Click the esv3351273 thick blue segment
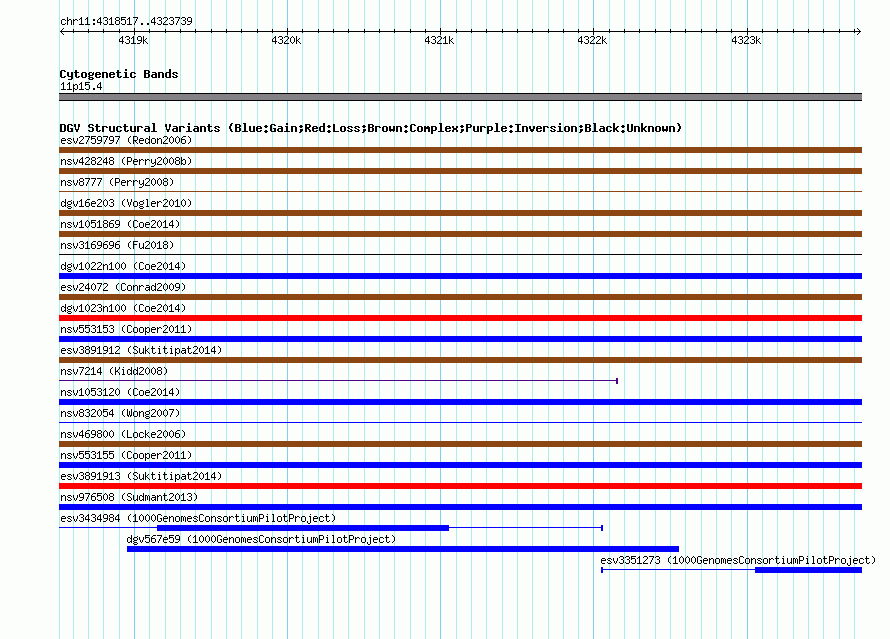Screen dimensions: 890x639 pos(808,570)
